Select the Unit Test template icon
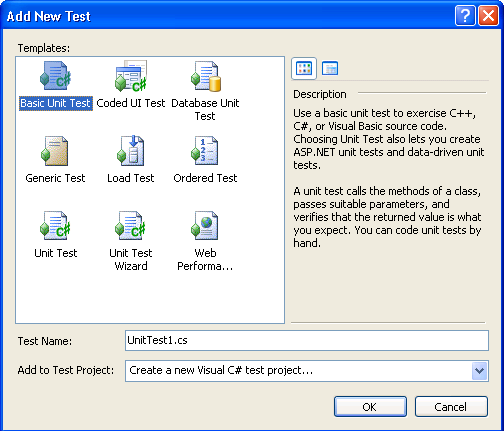Screen dimensions: 504x431 tap(56, 226)
